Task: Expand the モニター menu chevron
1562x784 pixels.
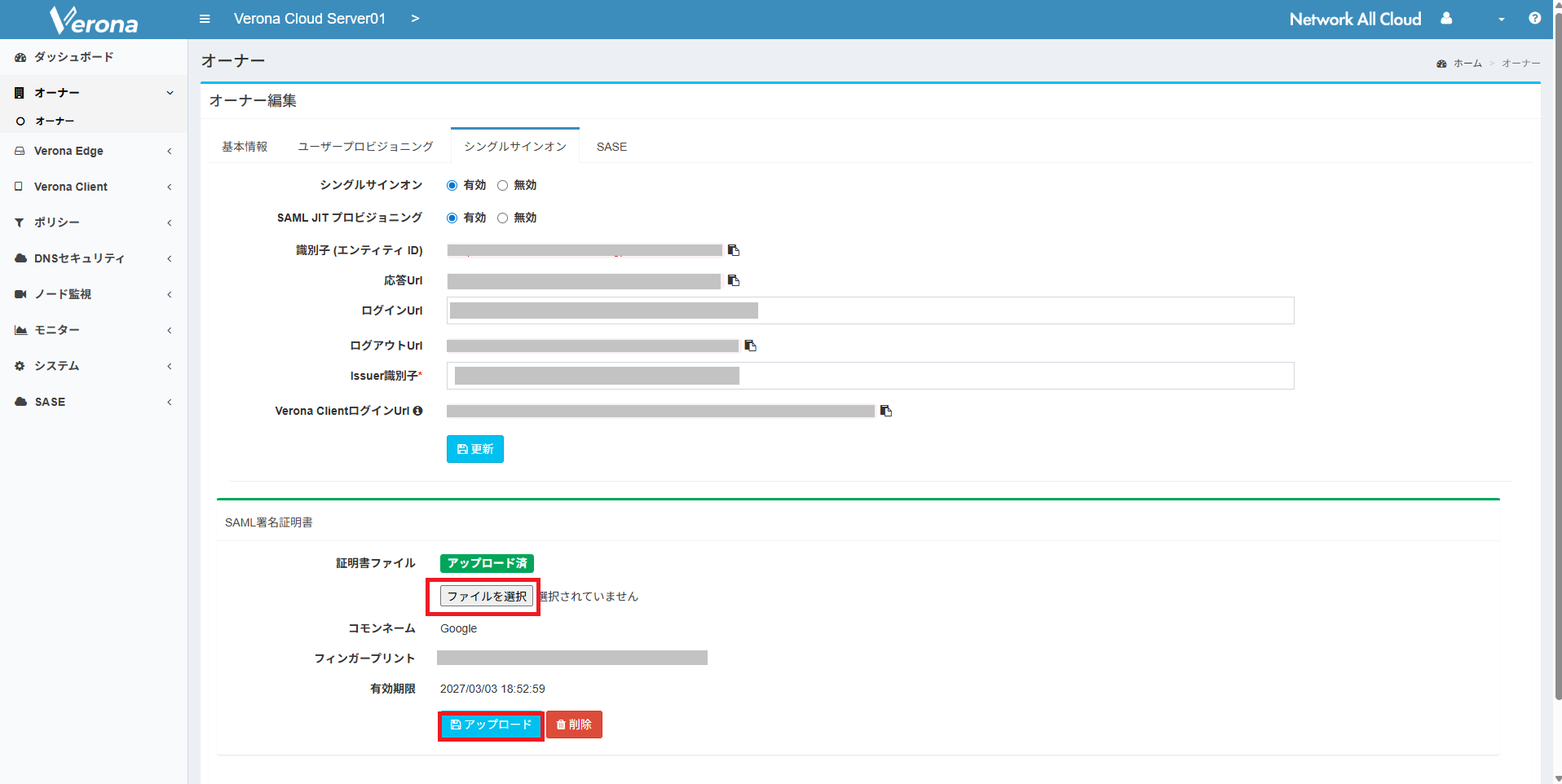Action: pos(170,330)
